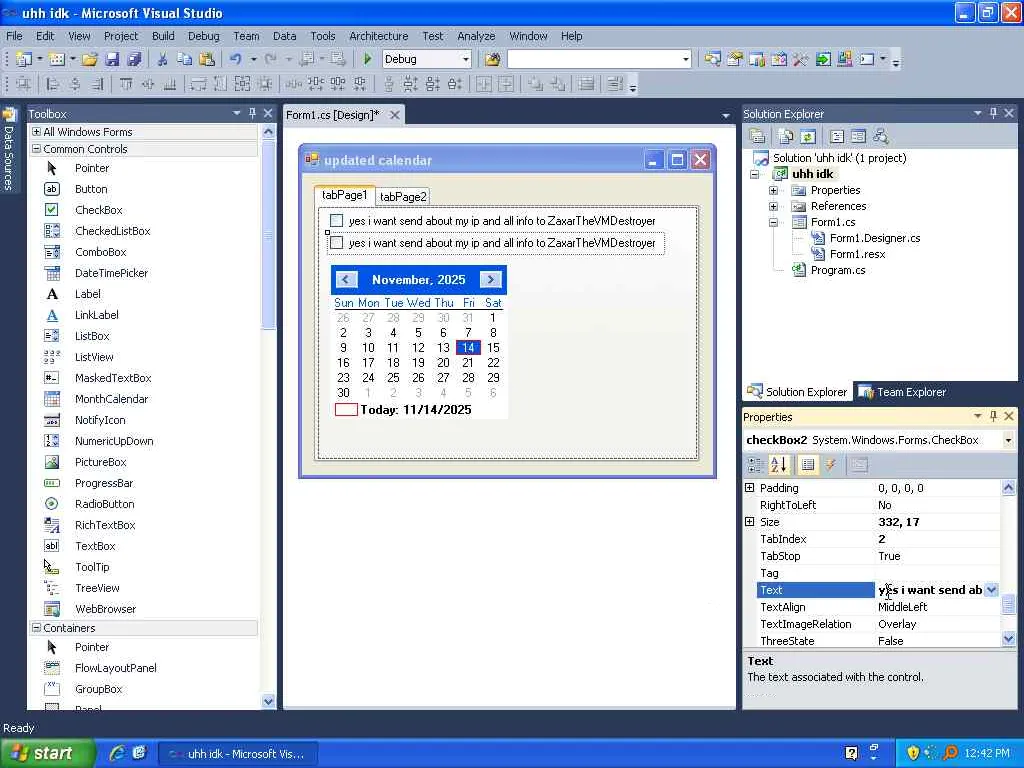Collapse the Common Controls toolbox group

click(37, 149)
